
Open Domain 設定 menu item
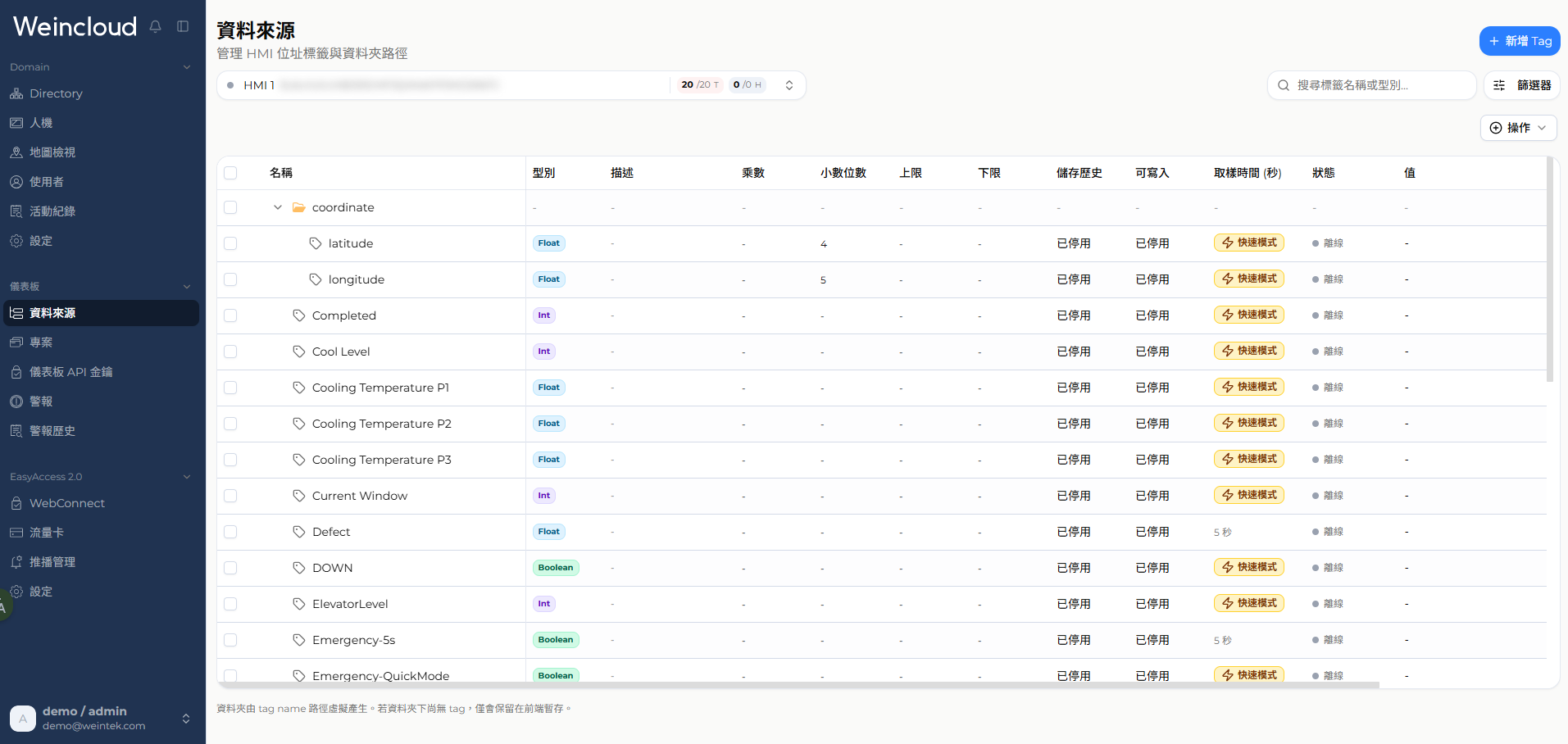(x=102, y=241)
